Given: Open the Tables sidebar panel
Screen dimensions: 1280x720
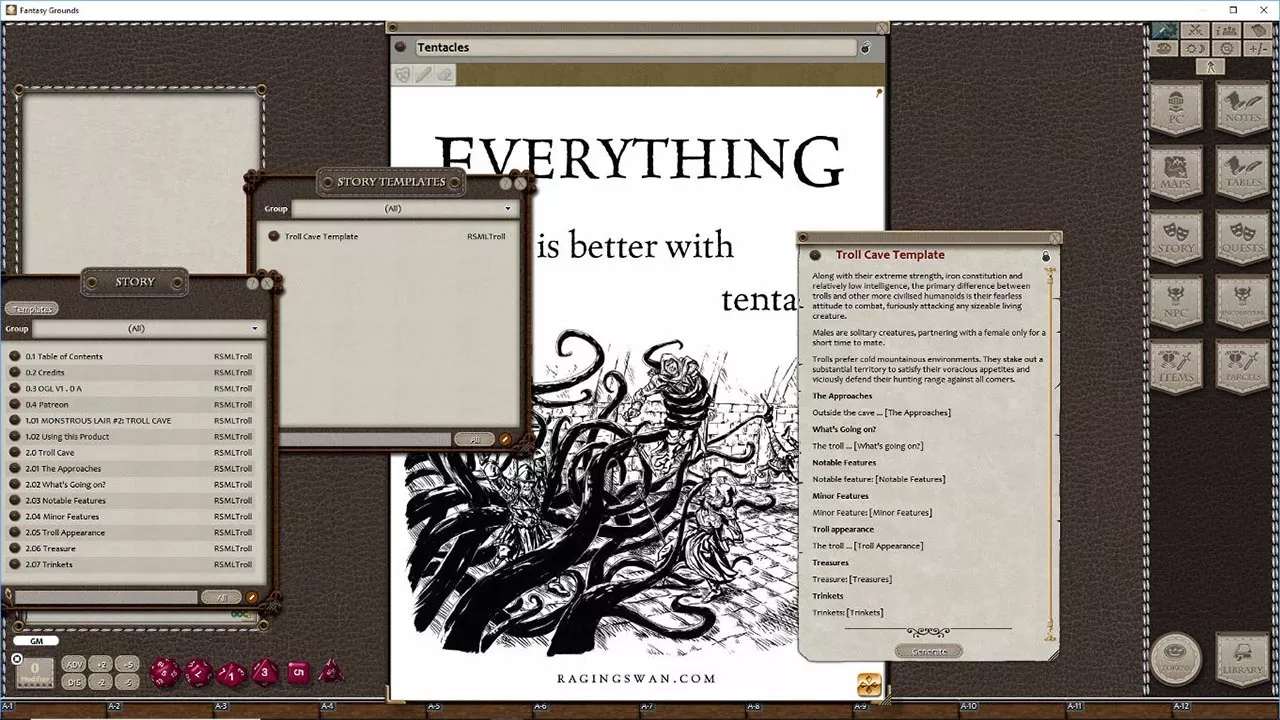Looking at the screenshot, I should click(x=1242, y=174).
